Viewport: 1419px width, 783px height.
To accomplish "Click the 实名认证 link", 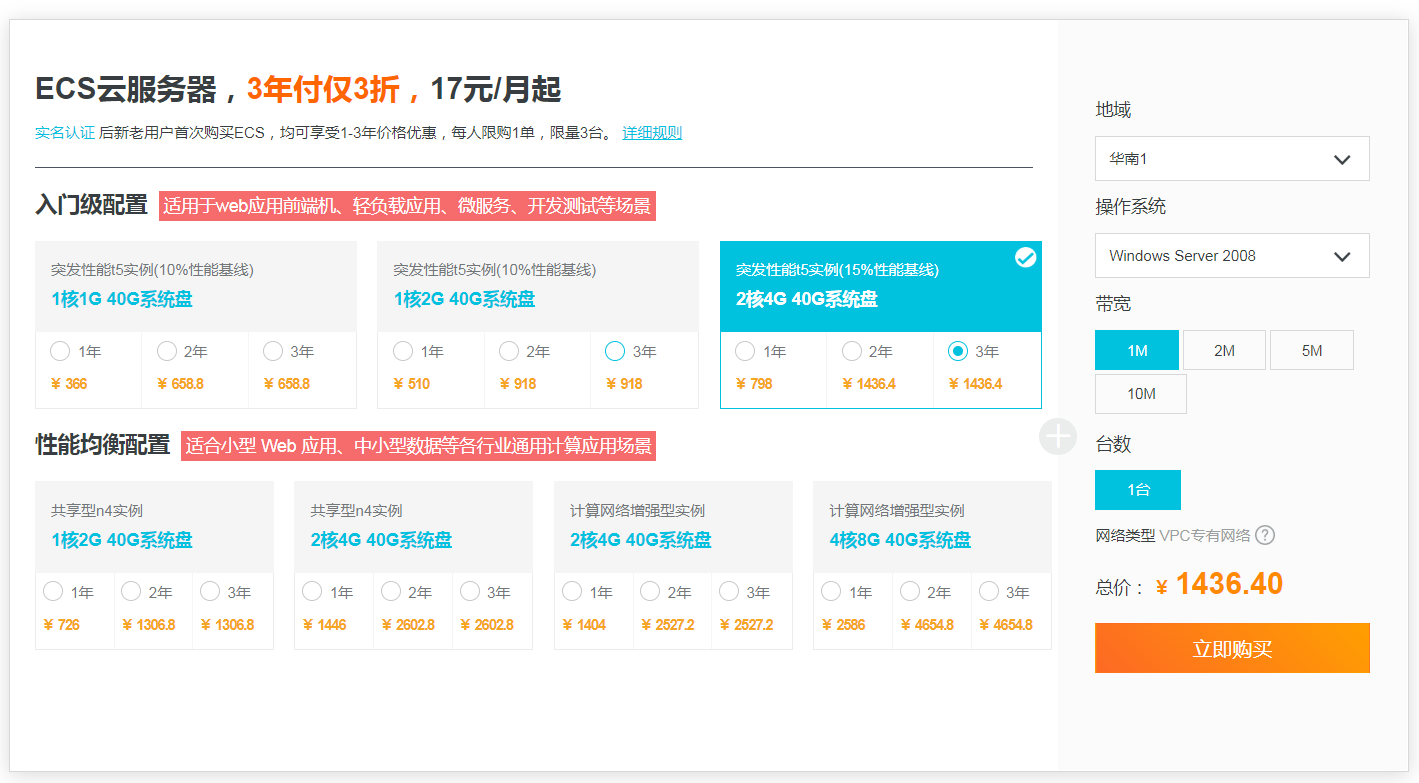I will click(65, 133).
